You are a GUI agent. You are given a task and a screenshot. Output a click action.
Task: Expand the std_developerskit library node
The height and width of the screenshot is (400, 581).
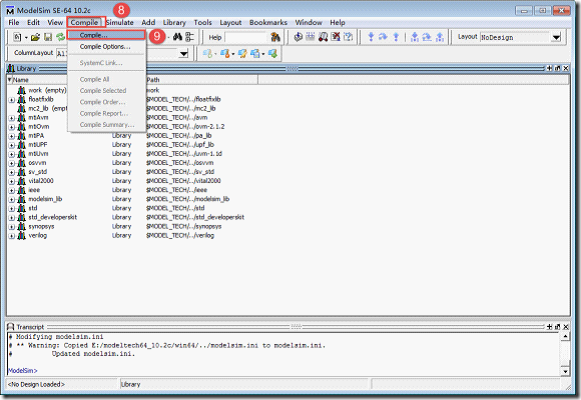(x=11, y=218)
